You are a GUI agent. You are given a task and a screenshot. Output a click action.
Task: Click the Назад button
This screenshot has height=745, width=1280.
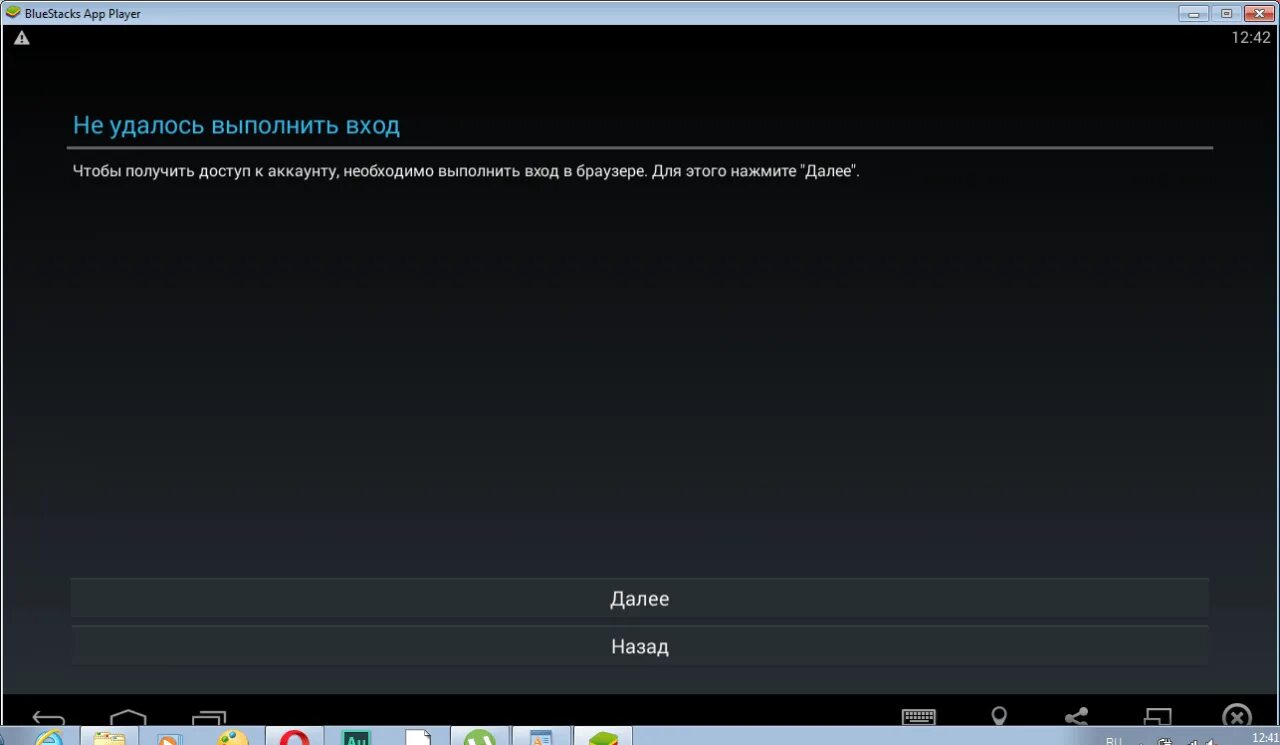(639, 646)
